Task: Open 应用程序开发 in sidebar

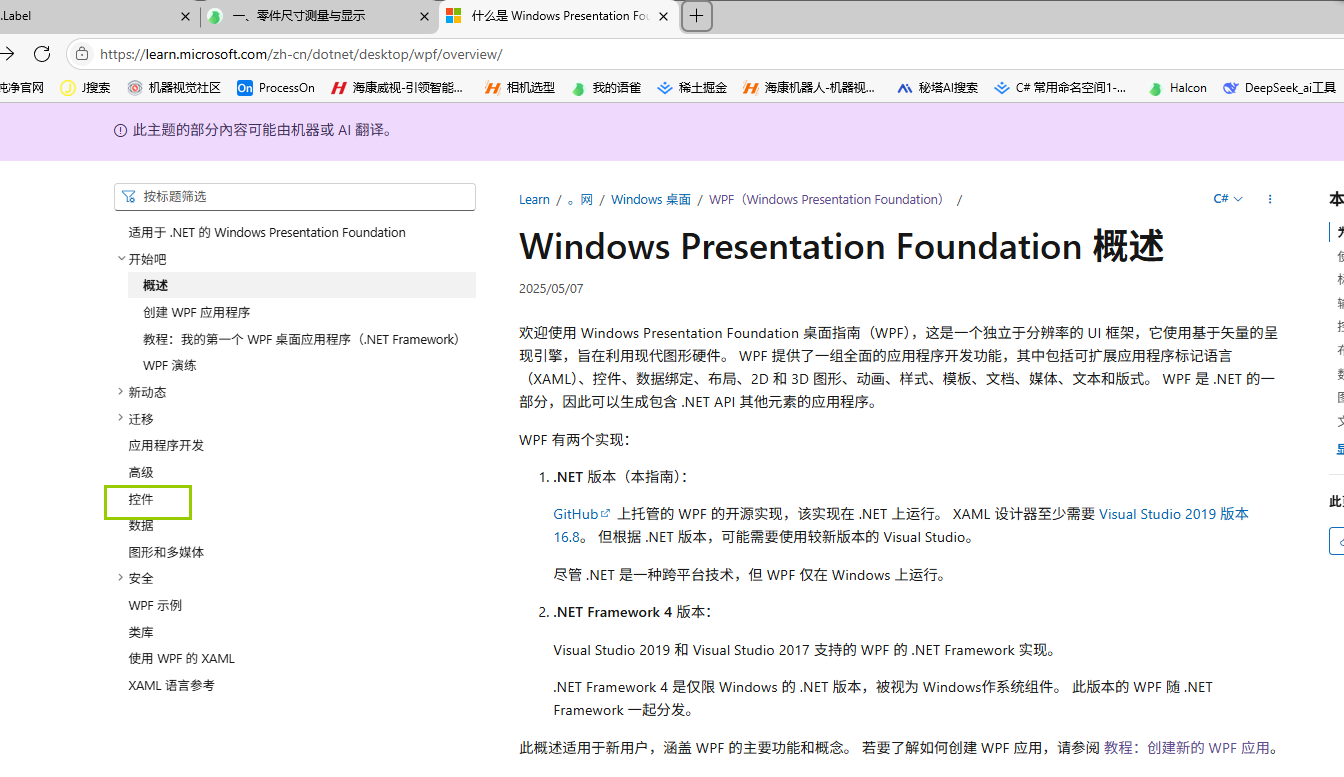Action: 166,445
